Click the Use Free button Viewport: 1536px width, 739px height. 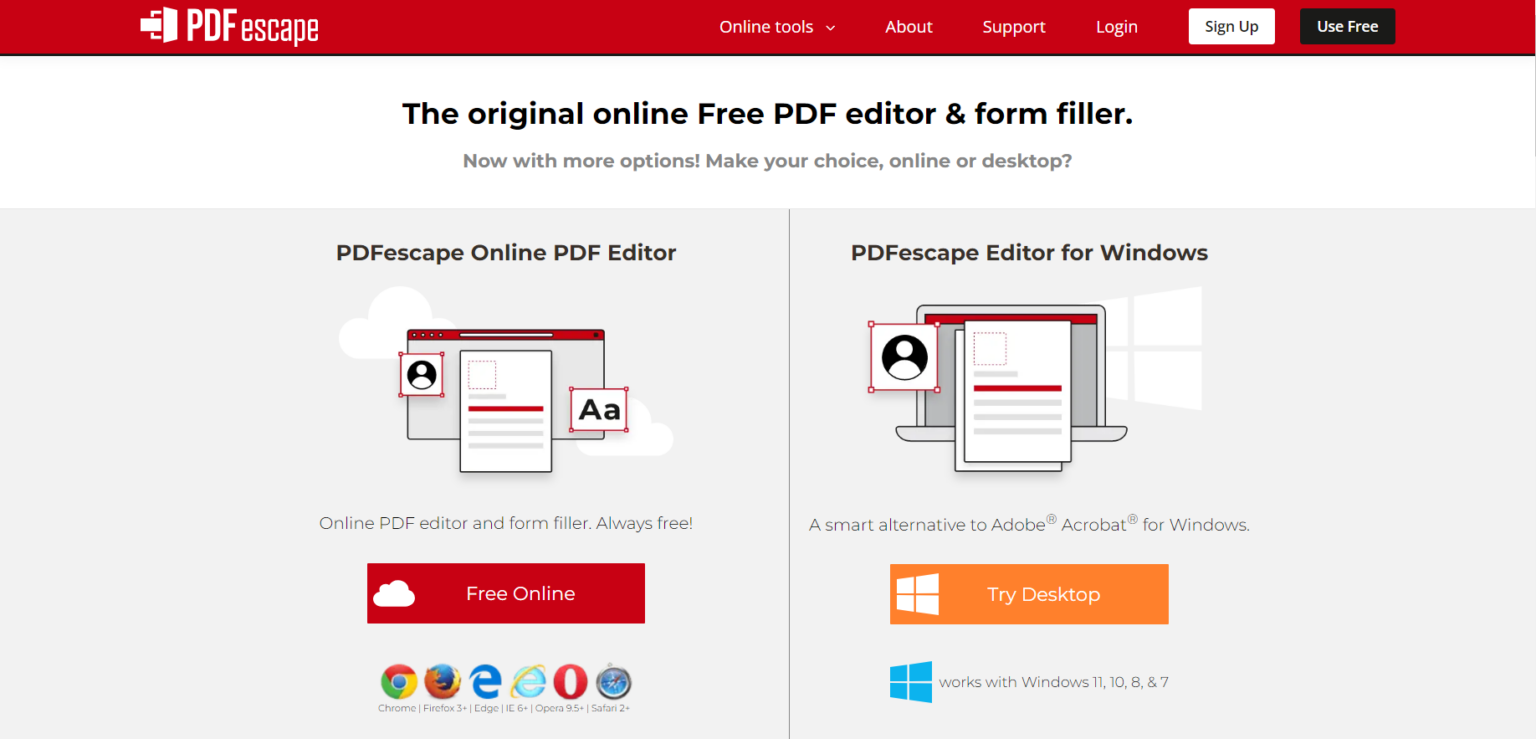1346,26
